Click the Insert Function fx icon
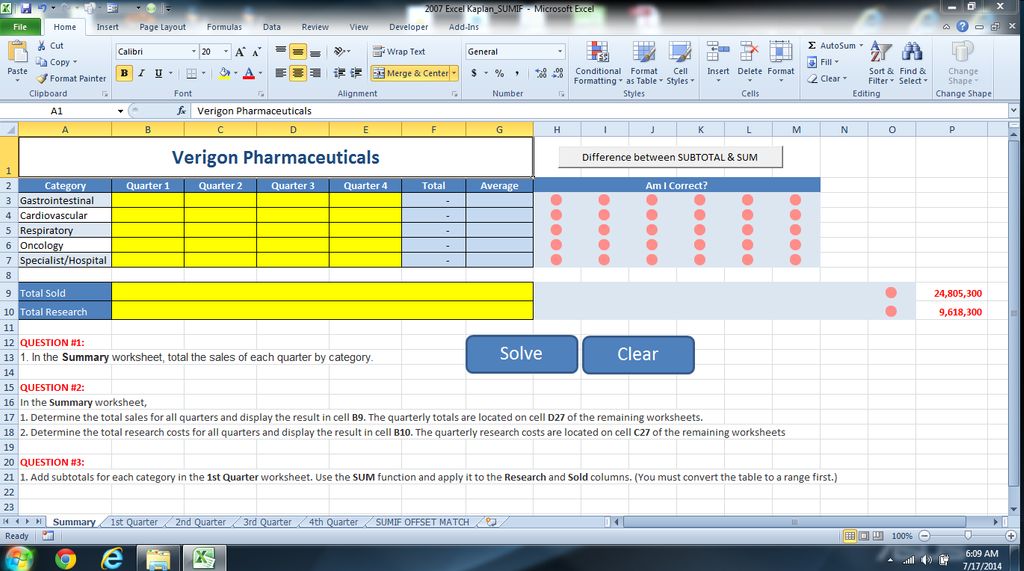Image resolution: width=1024 pixels, height=571 pixels. click(x=181, y=111)
